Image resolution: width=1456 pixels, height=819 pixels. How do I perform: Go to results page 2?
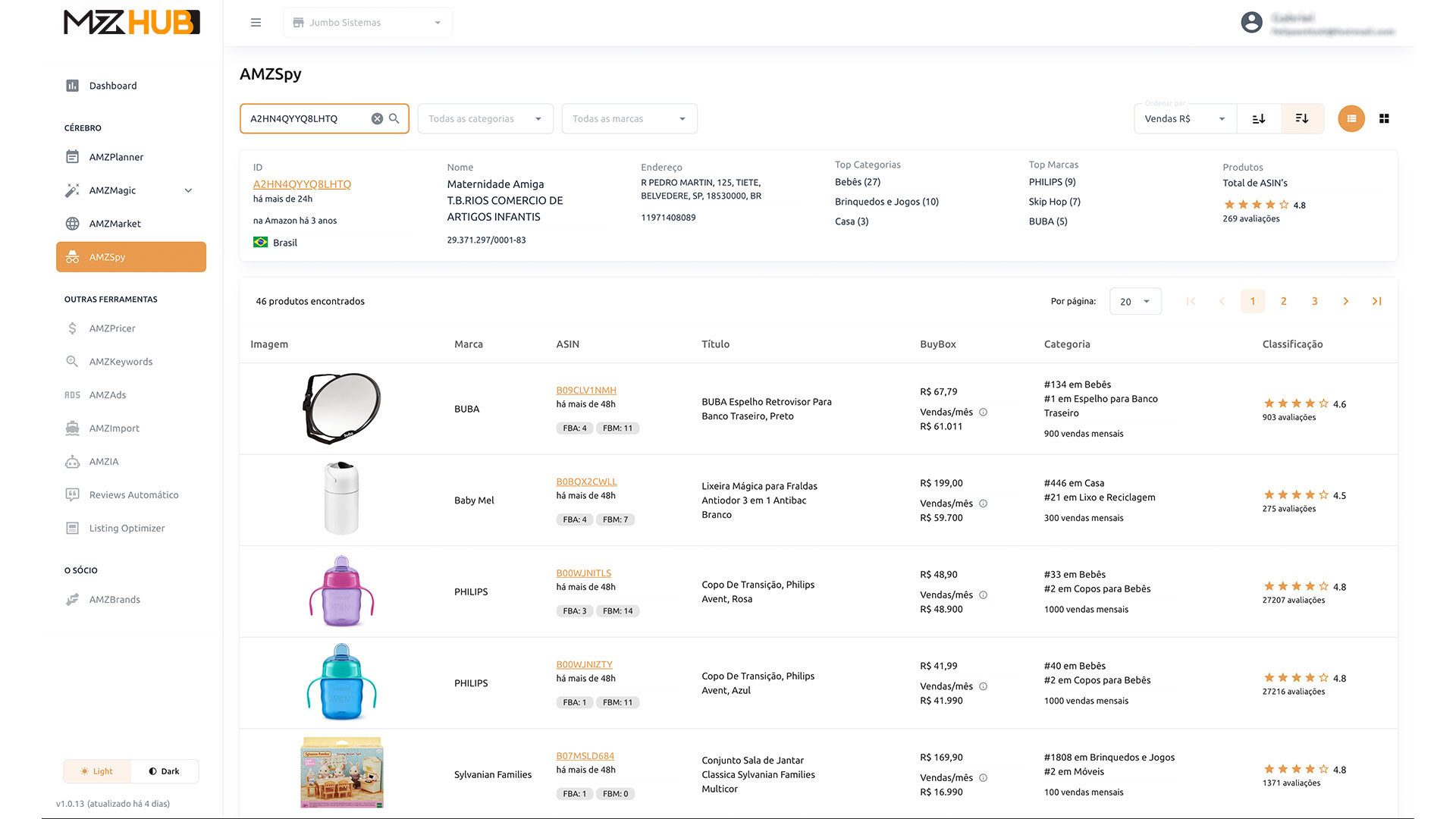tap(1284, 301)
